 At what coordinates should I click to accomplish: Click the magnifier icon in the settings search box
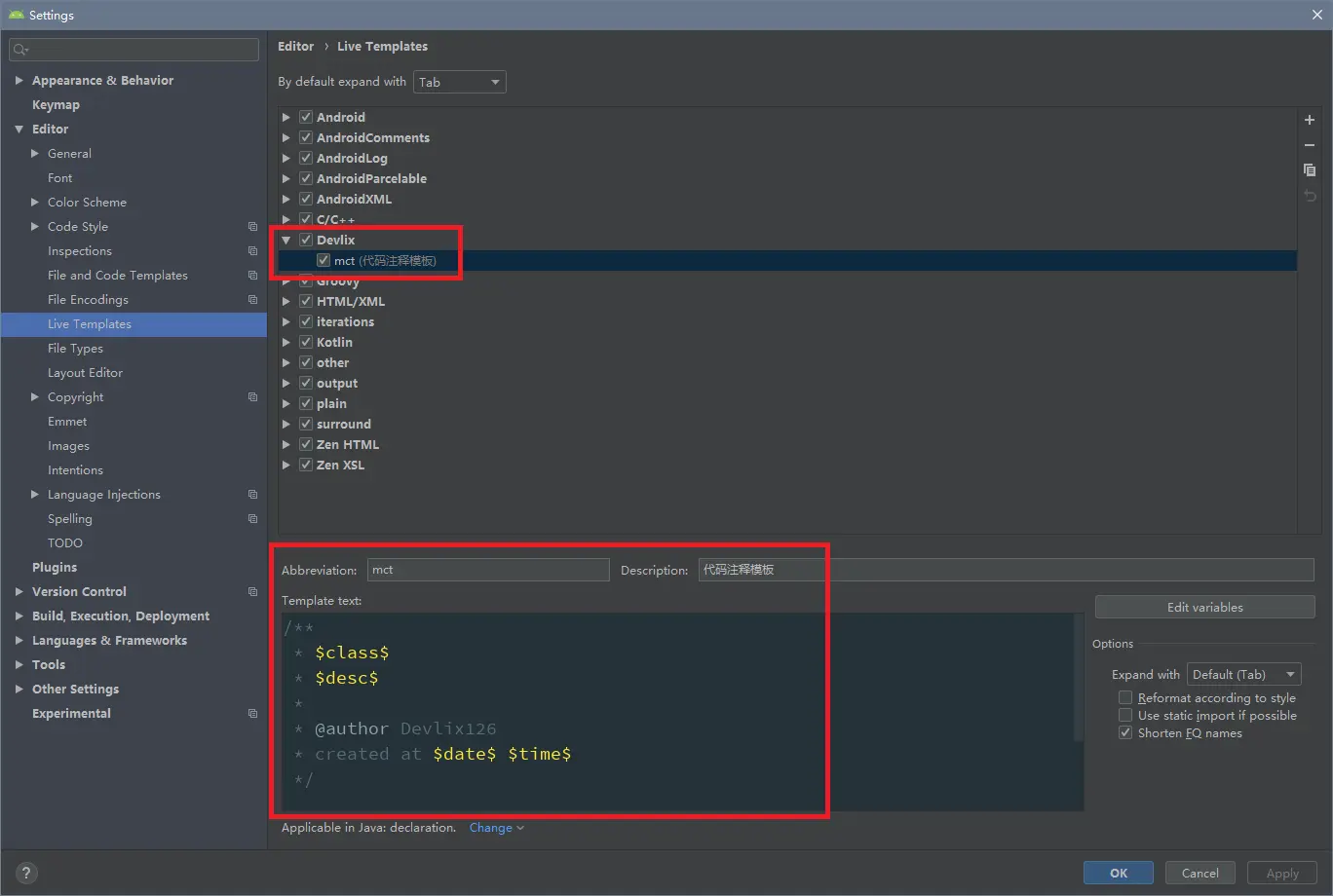coord(21,50)
